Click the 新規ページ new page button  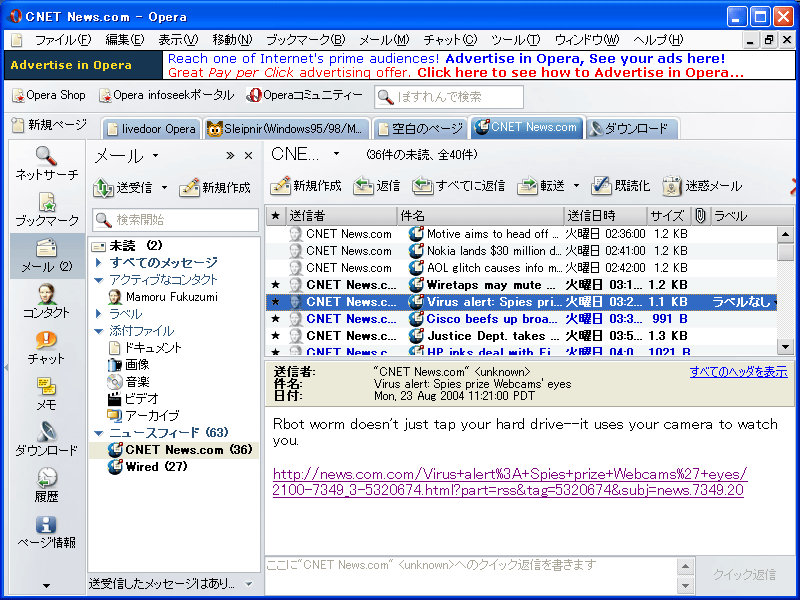[x=49, y=125]
